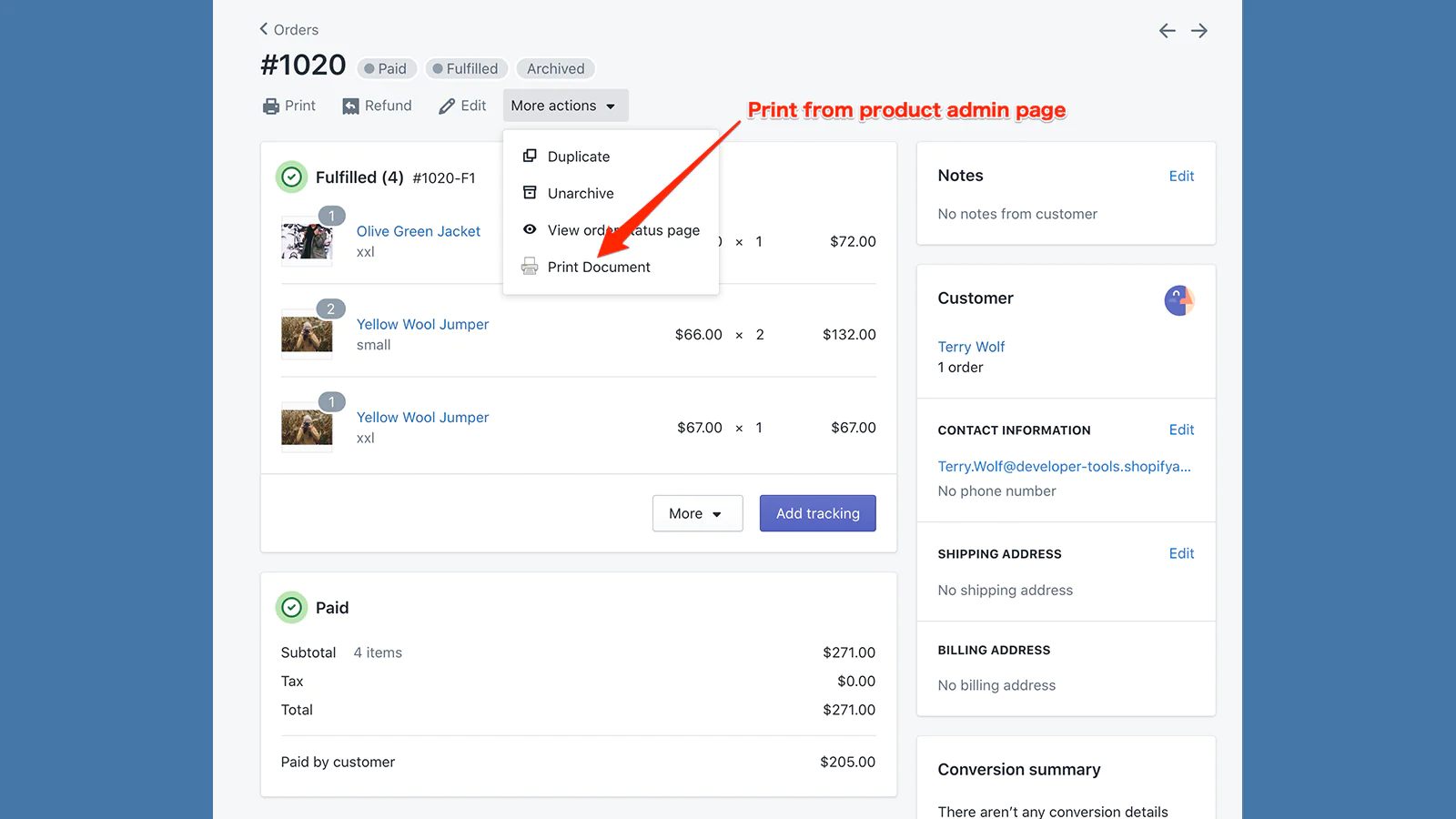This screenshot has width=1456, height=819.
Task: Click the pencil icon beside Edit
Action: point(447,106)
